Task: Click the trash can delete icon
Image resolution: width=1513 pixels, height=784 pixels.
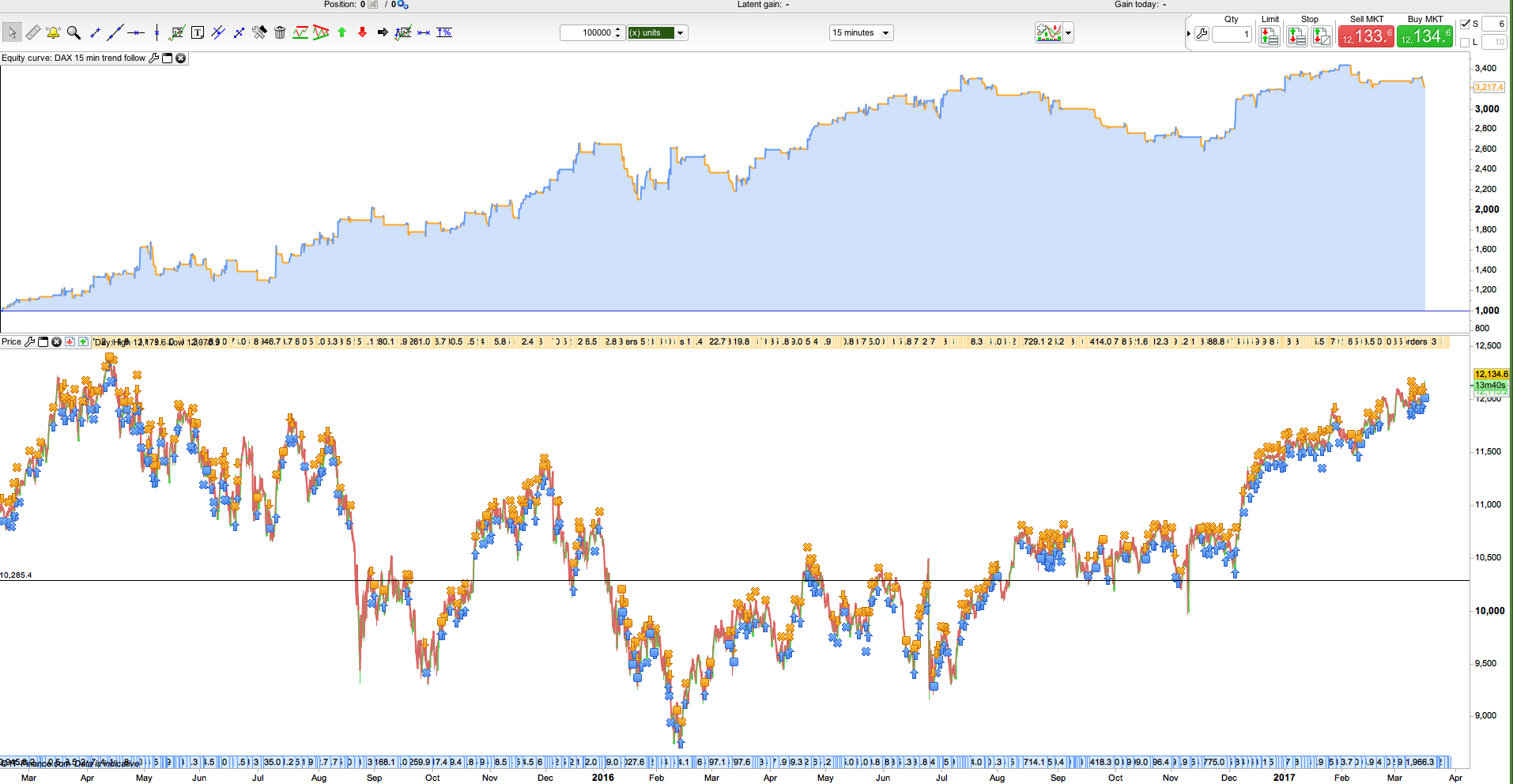Action: (x=280, y=32)
